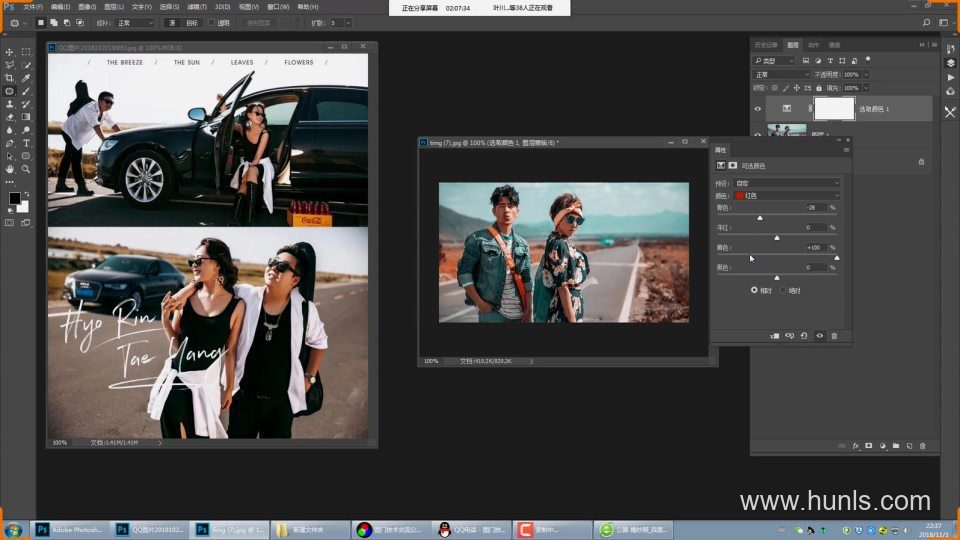Screen dimensions: 960x540
Task: Select the Eyedropper tool
Action: 26,78
